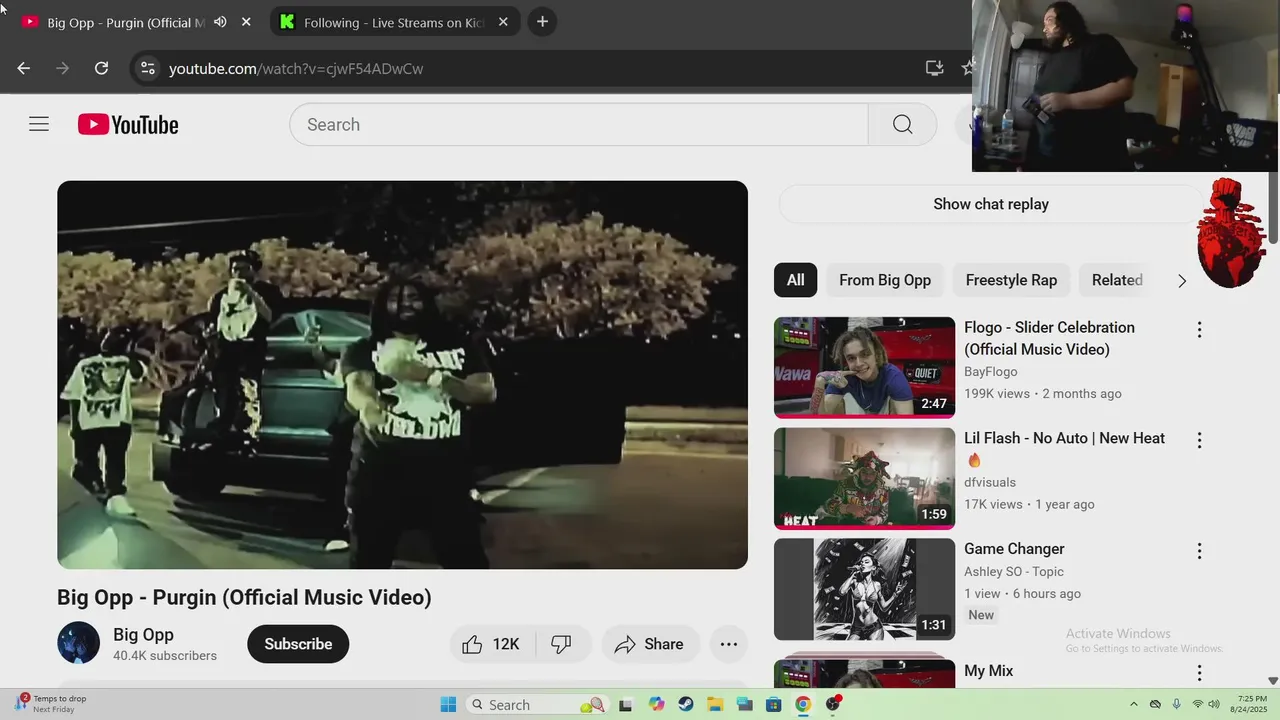Open the YouTube hamburger guide menu
Image resolution: width=1280 pixels, height=720 pixels.
[39, 124]
